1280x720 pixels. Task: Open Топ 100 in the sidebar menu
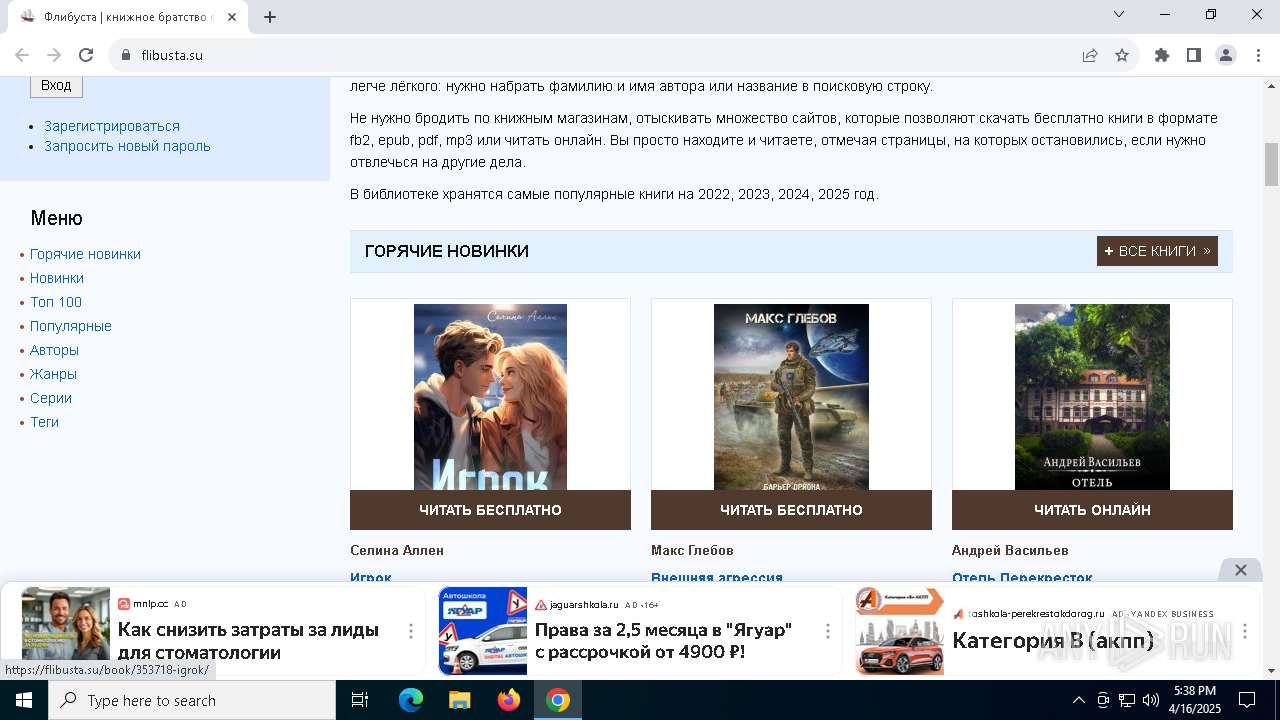coord(56,302)
